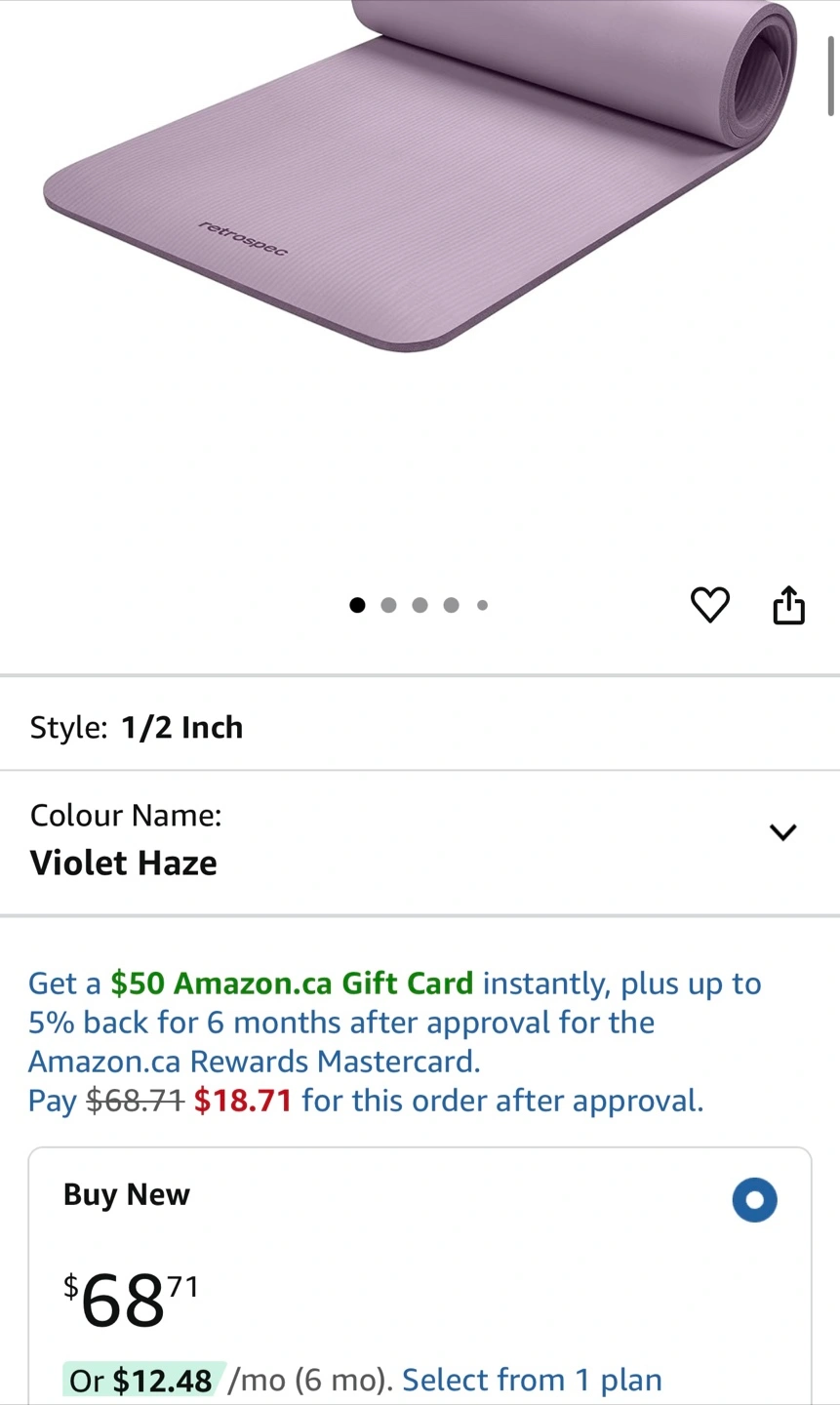Select the first active carousel dot
The height and width of the screenshot is (1405, 840).
(x=357, y=605)
